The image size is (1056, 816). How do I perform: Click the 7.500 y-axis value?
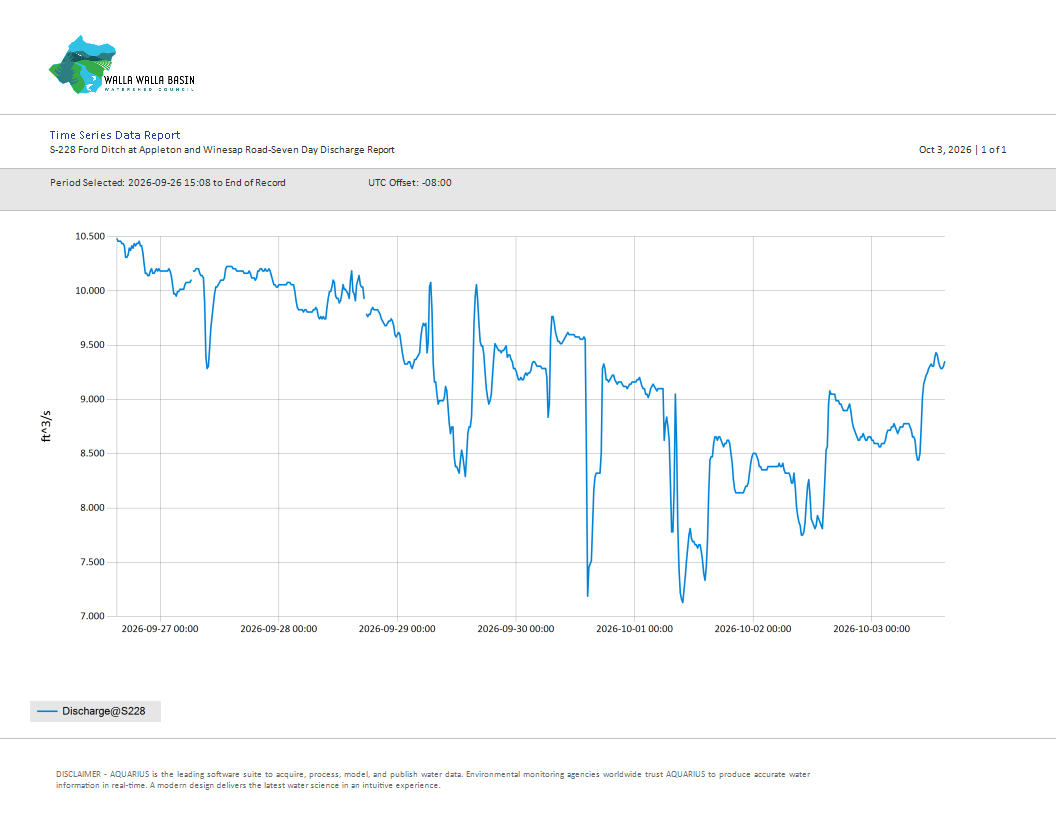[92, 562]
